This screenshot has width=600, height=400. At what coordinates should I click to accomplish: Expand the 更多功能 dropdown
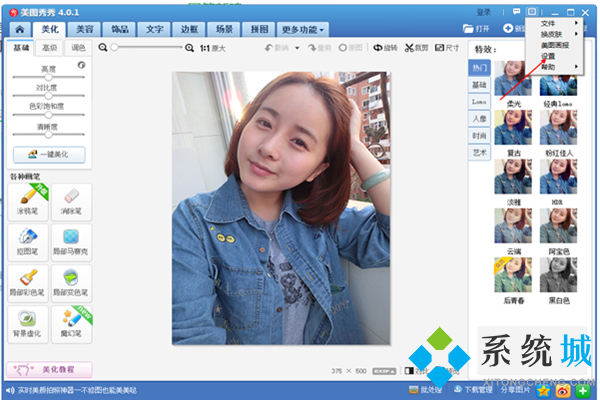click(x=303, y=29)
